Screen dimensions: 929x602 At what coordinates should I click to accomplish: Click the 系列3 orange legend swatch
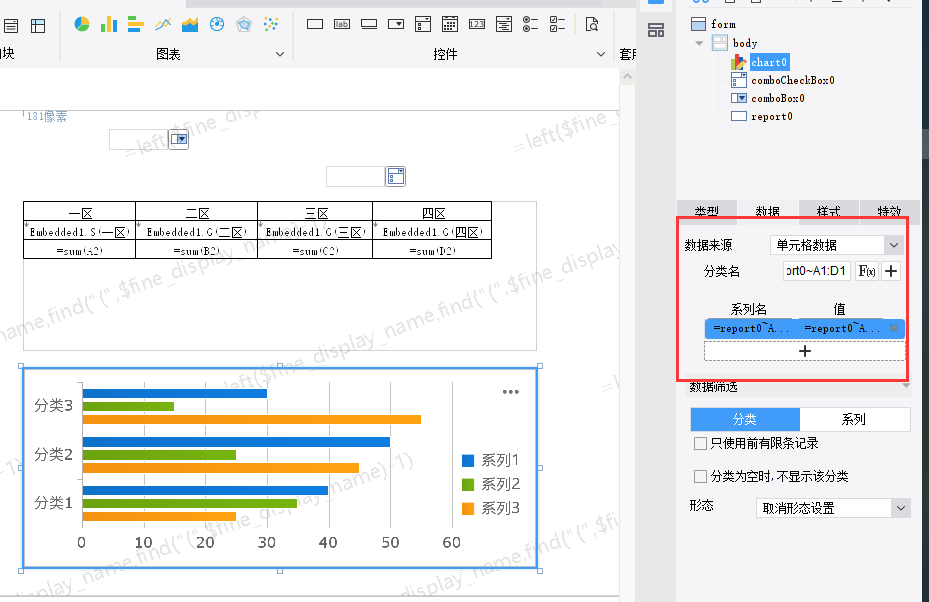tap(468, 508)
